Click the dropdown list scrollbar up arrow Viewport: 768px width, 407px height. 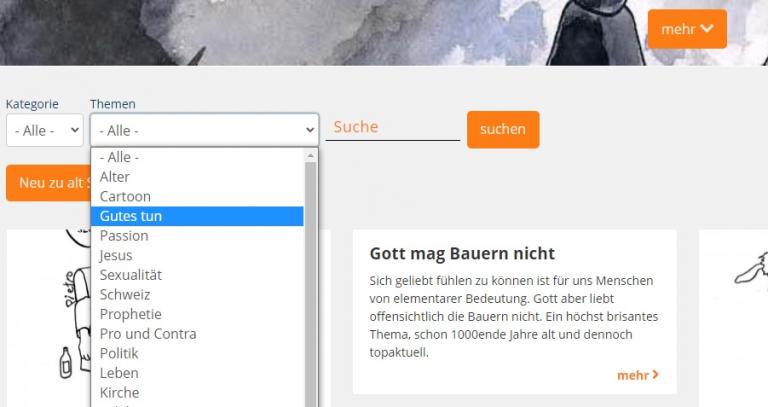tap(311, 156)
